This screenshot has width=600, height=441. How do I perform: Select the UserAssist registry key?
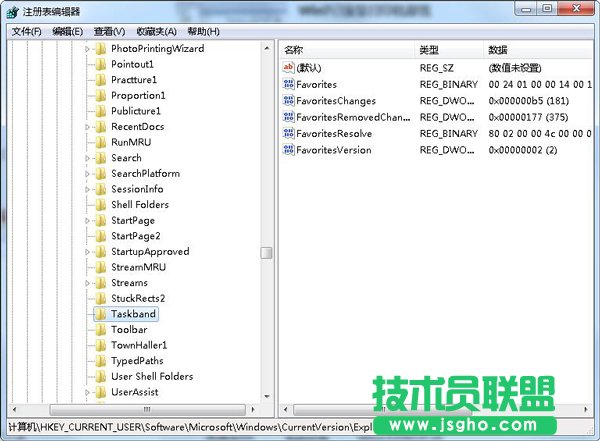click(x=133, y=393)
